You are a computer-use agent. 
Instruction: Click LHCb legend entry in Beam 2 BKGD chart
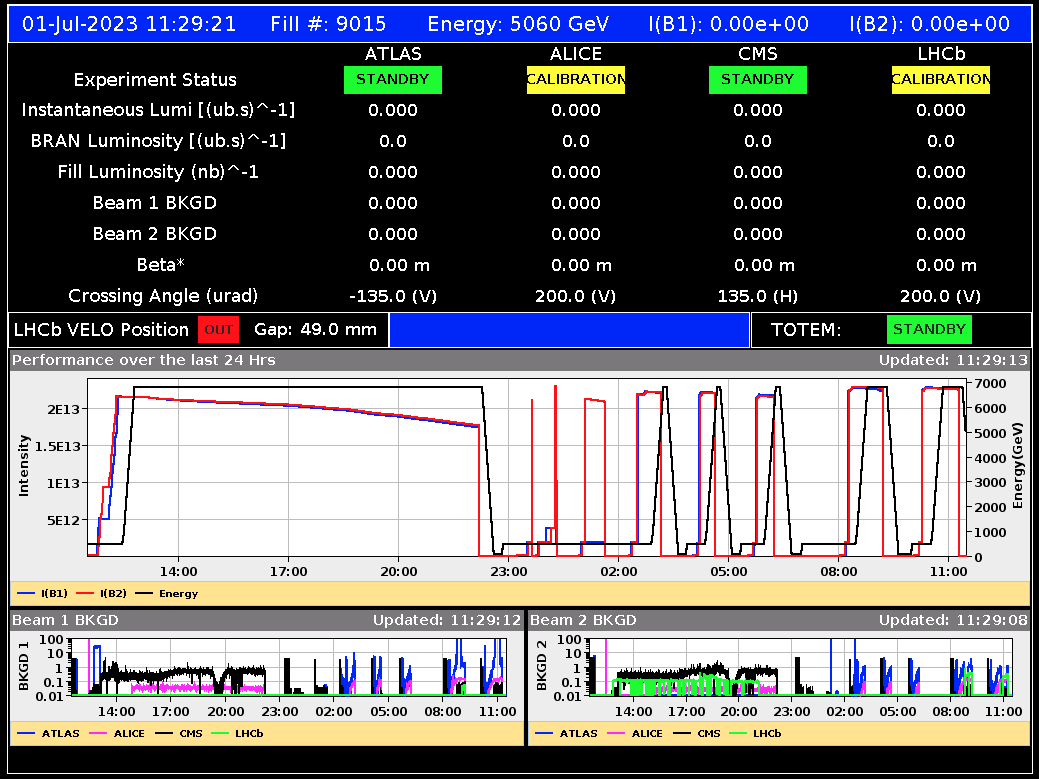[756, 733]
